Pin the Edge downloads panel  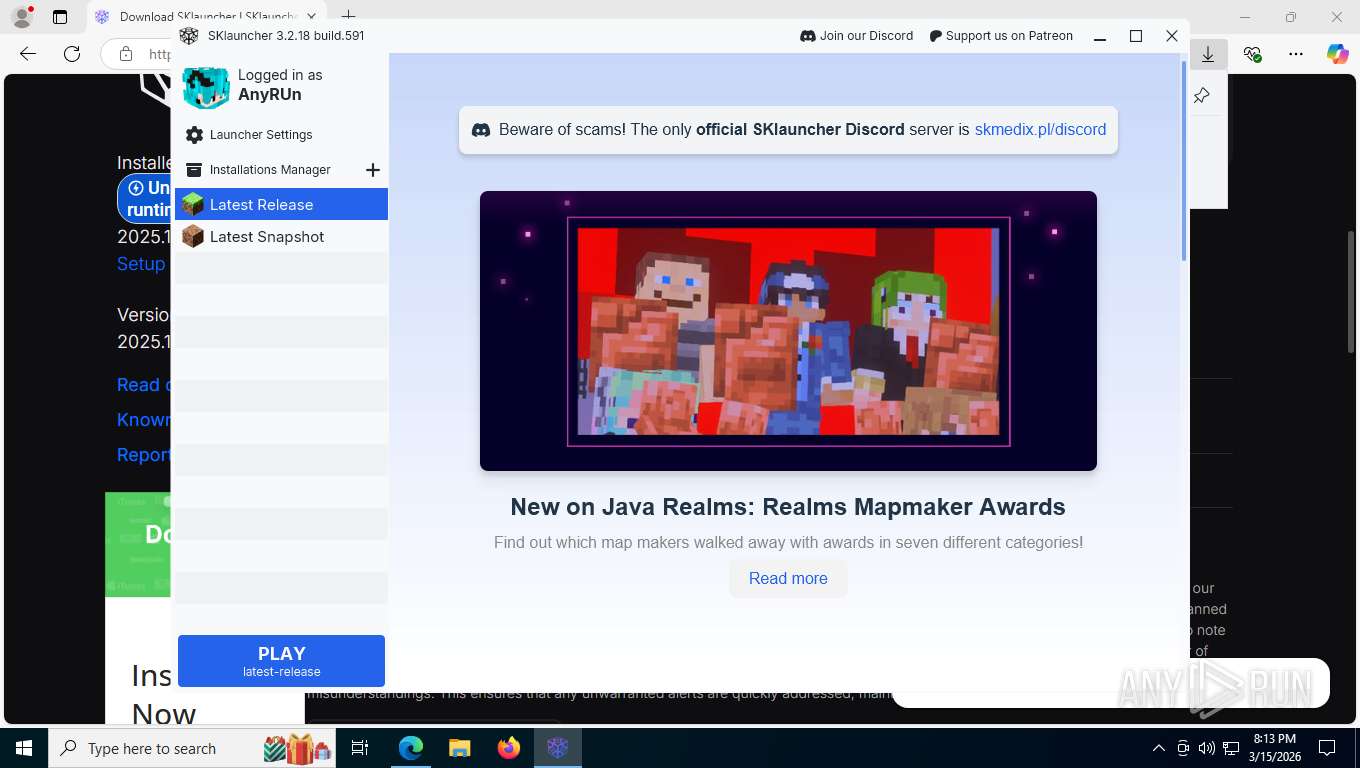tap(1202, 96)
